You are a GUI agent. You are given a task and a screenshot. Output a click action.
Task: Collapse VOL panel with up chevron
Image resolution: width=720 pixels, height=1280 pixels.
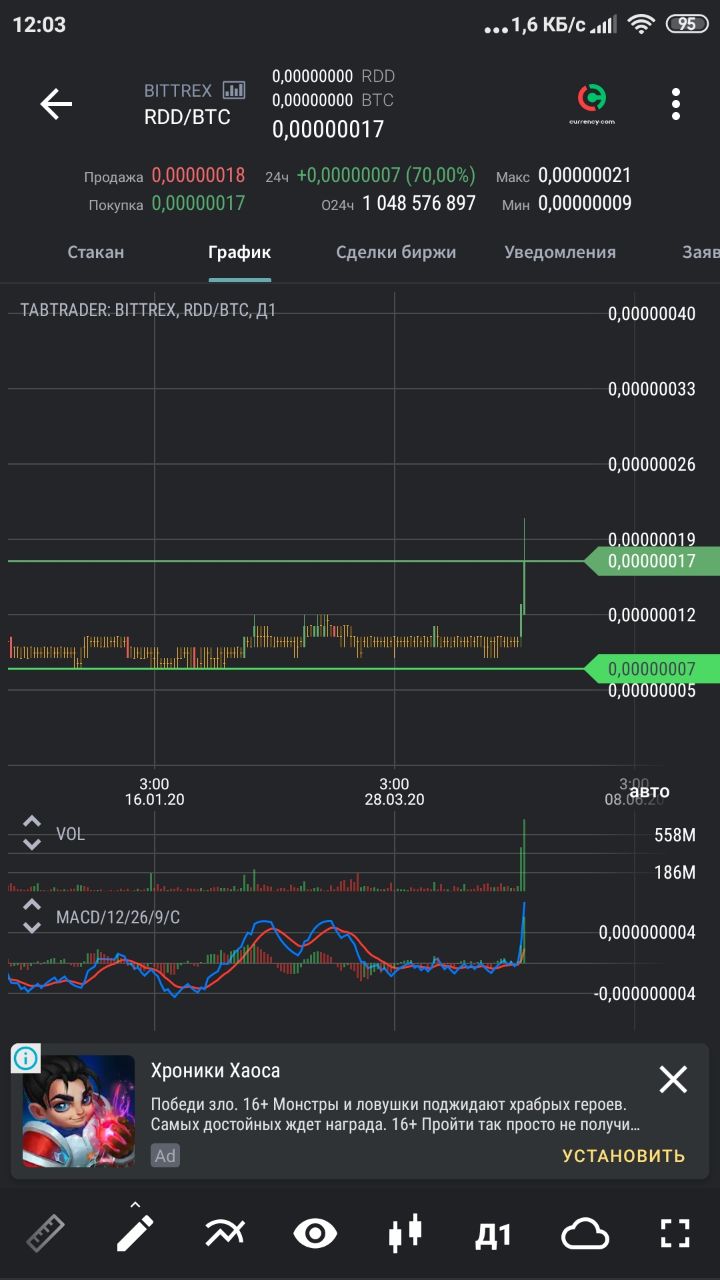32,822
